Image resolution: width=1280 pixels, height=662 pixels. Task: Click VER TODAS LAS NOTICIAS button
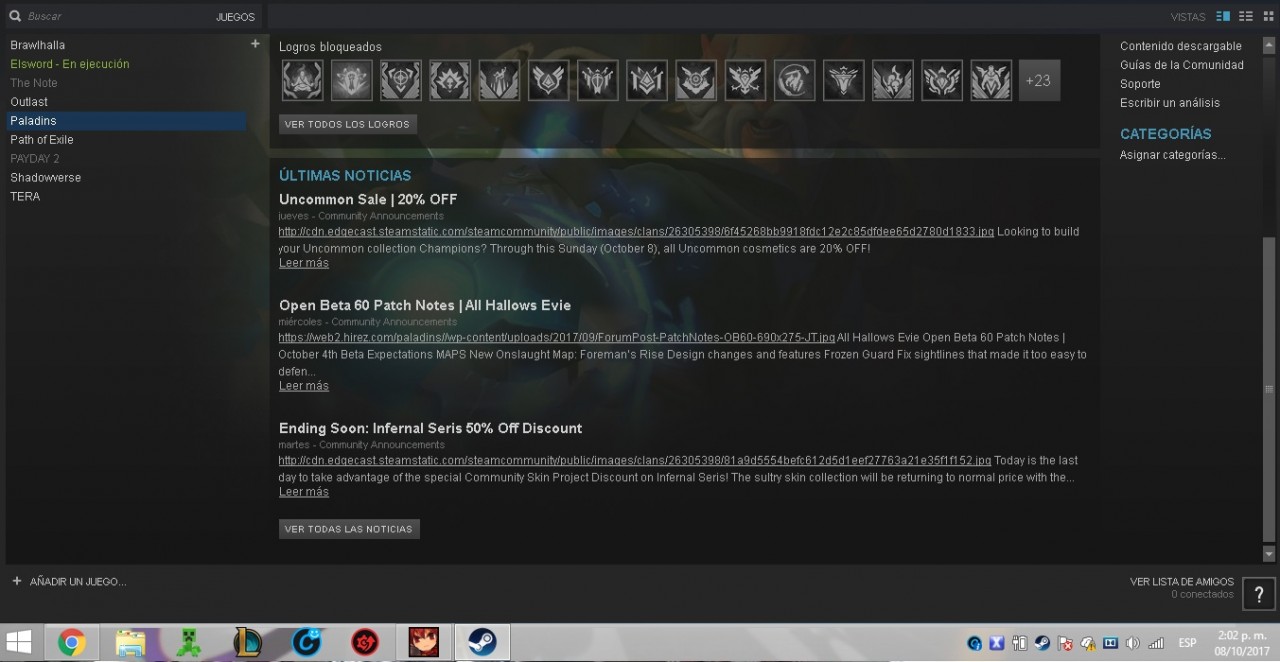click(x=349, y=529)
